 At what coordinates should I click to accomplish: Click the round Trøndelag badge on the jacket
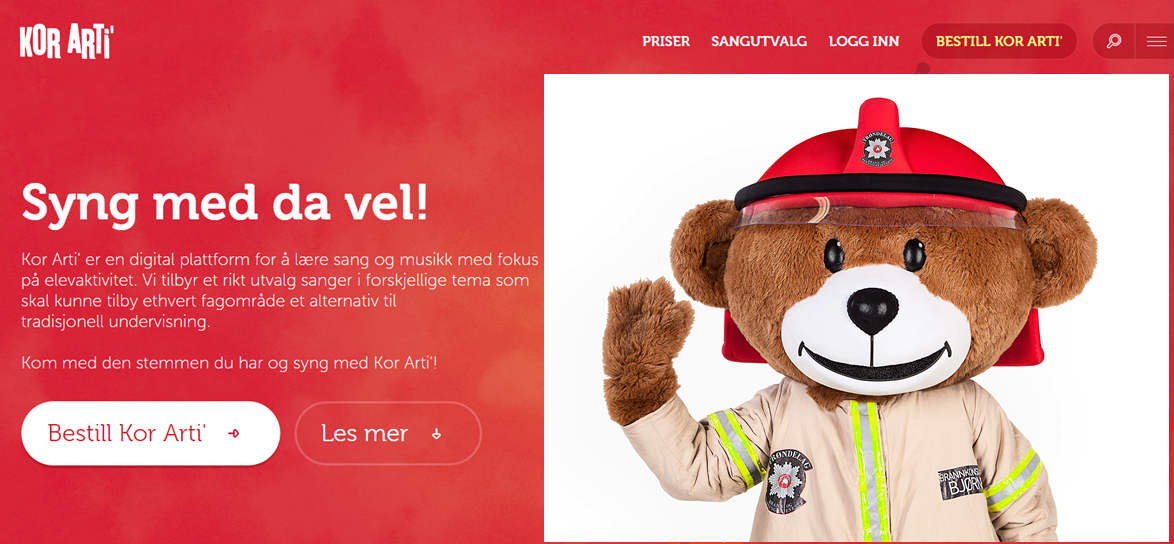click(x=785, y=480)
